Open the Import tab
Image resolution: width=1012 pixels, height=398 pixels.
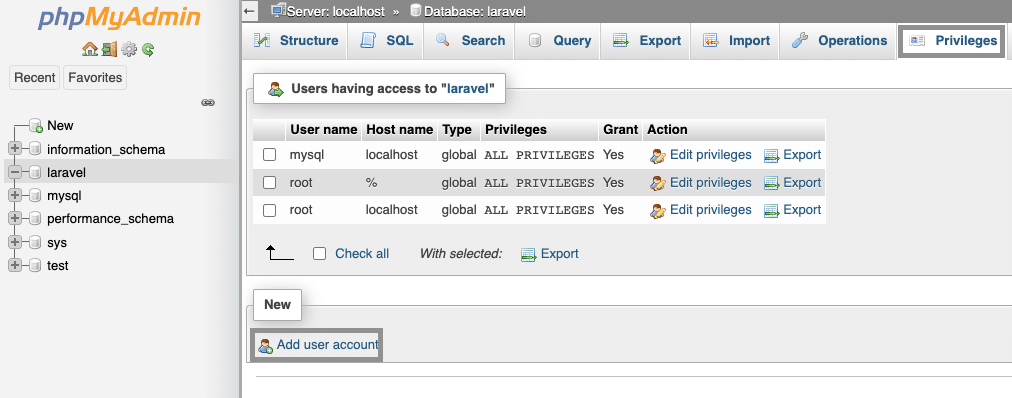[x=735, y=41]
